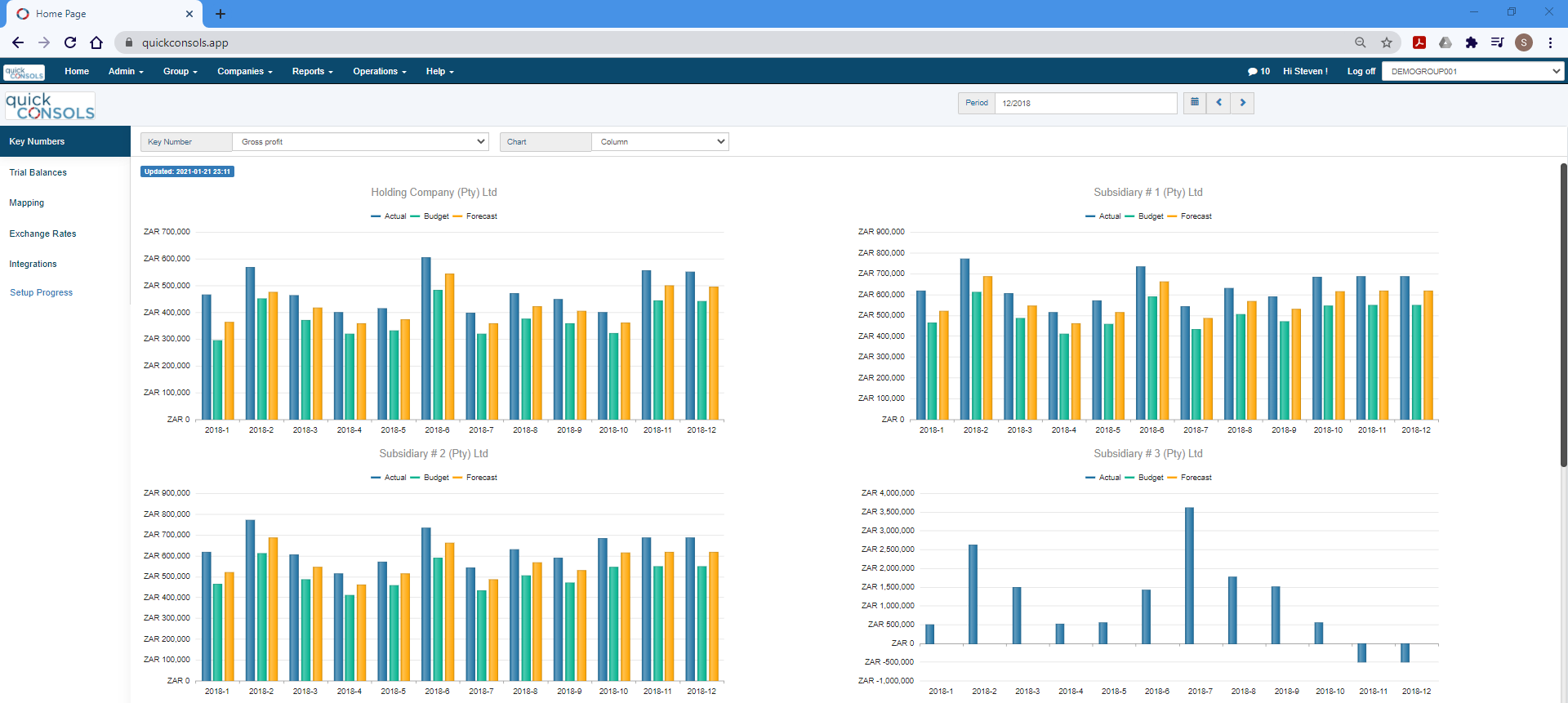
Task: Open the DEMOGROUP001 group selector
Action: [x=1472, y=72]
